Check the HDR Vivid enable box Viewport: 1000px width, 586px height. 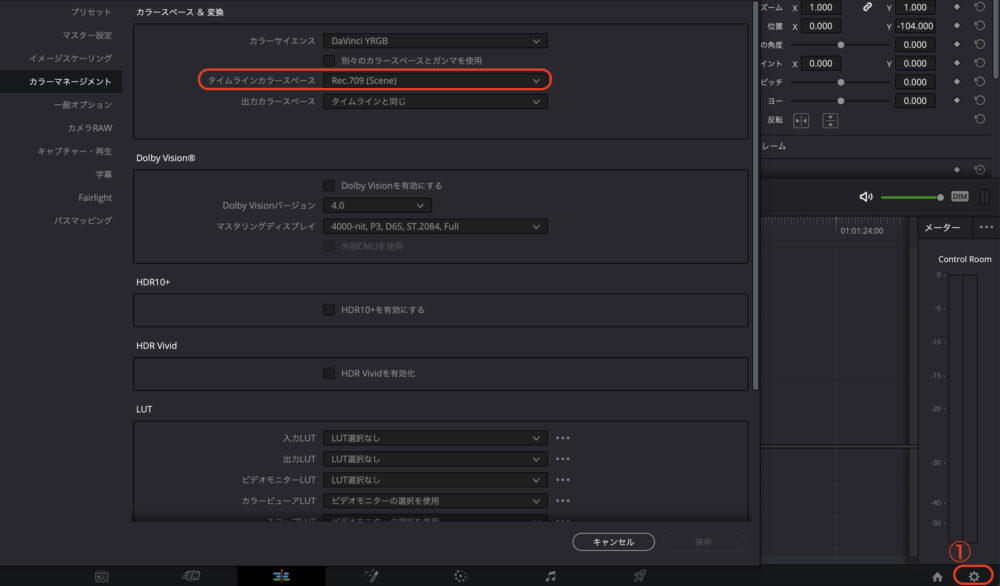[x=329, y=373]
